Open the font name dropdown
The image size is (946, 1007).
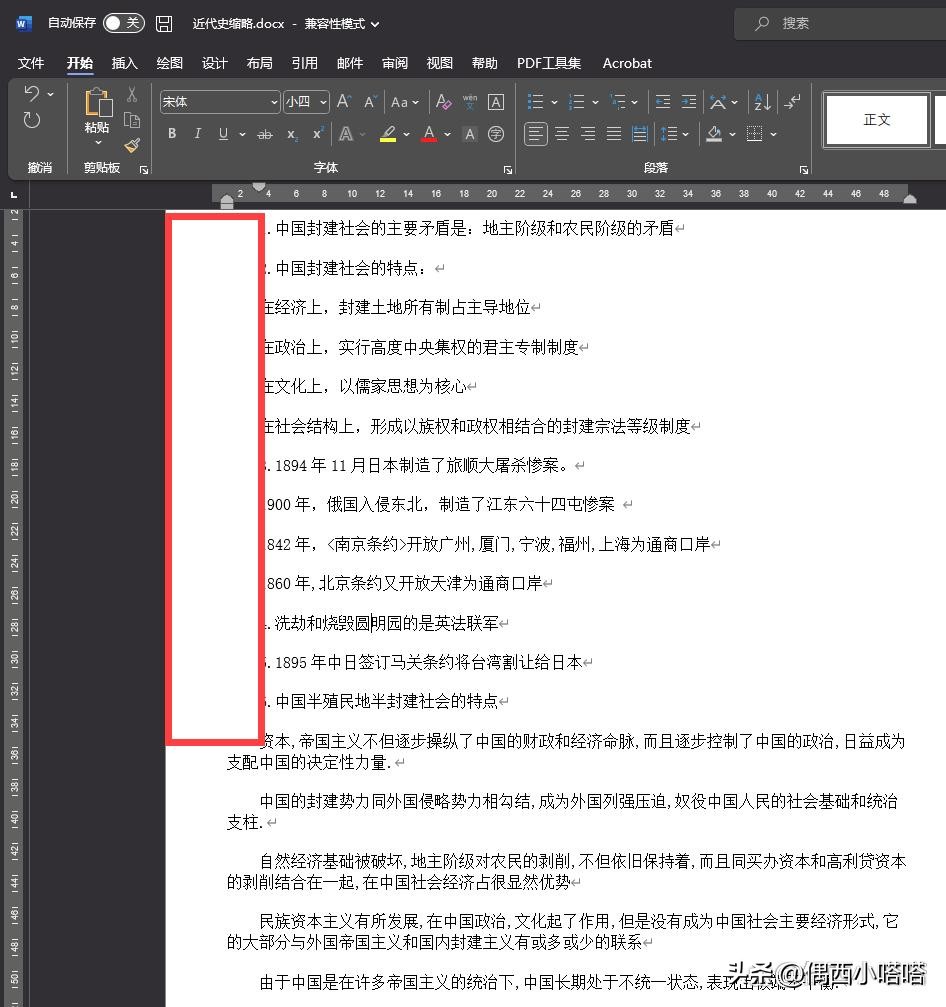click(274, 101)
